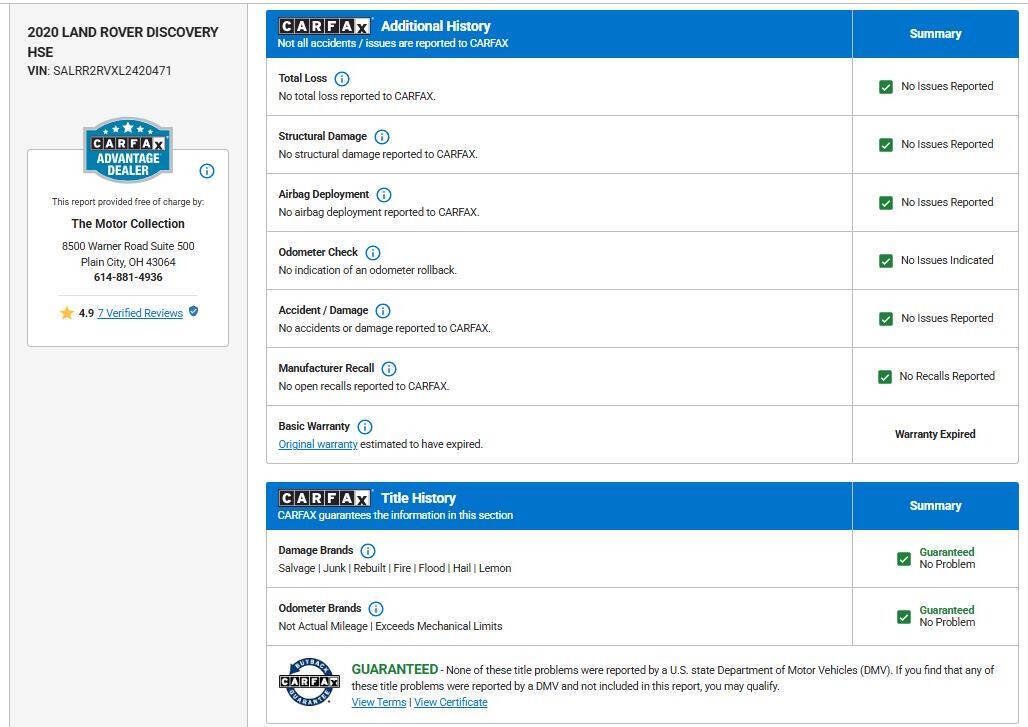Screen dimensions: 1028x727
Task: Open the Manufacturer Recall info icon
Action: tap(389, 369)
